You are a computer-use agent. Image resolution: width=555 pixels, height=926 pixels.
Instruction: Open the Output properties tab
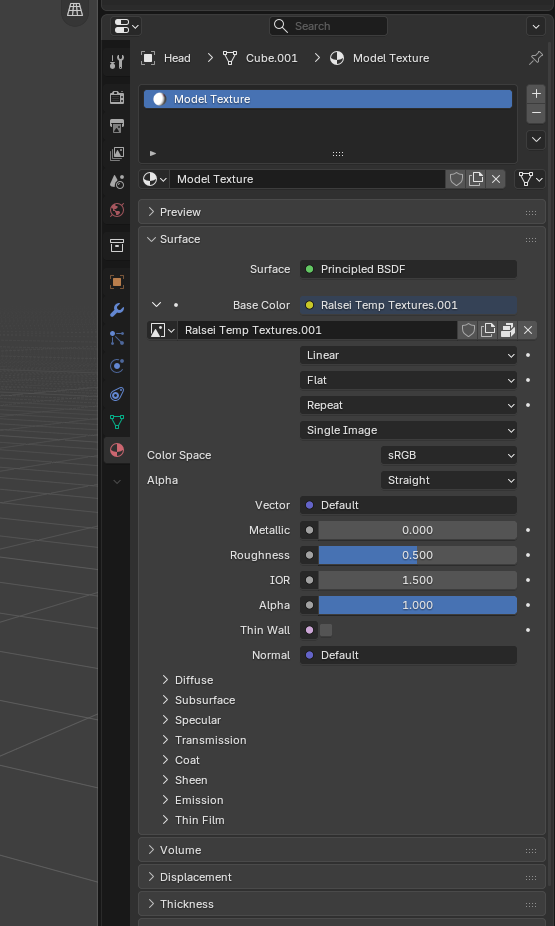coord(117,125)
